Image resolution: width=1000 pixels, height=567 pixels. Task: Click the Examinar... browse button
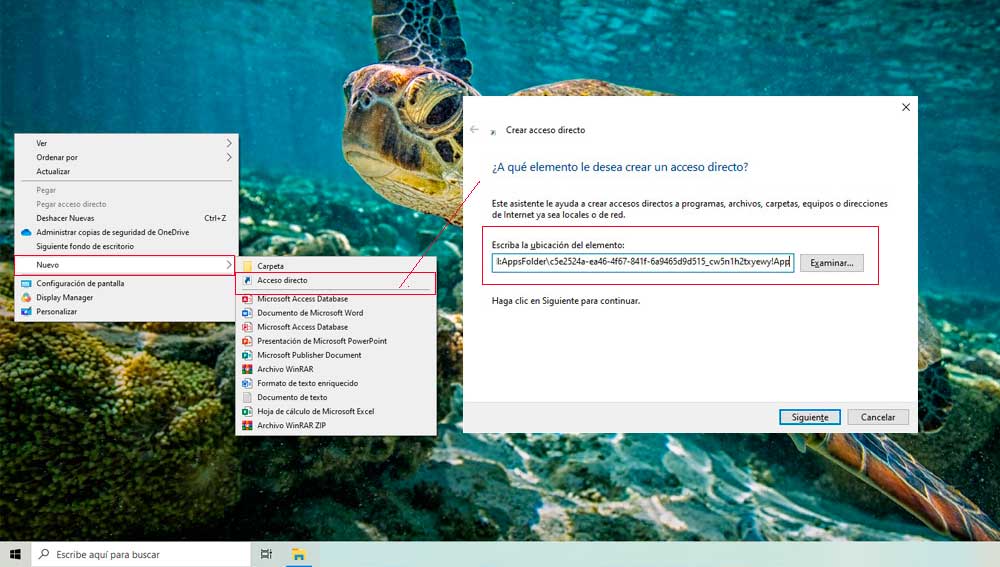832,263
